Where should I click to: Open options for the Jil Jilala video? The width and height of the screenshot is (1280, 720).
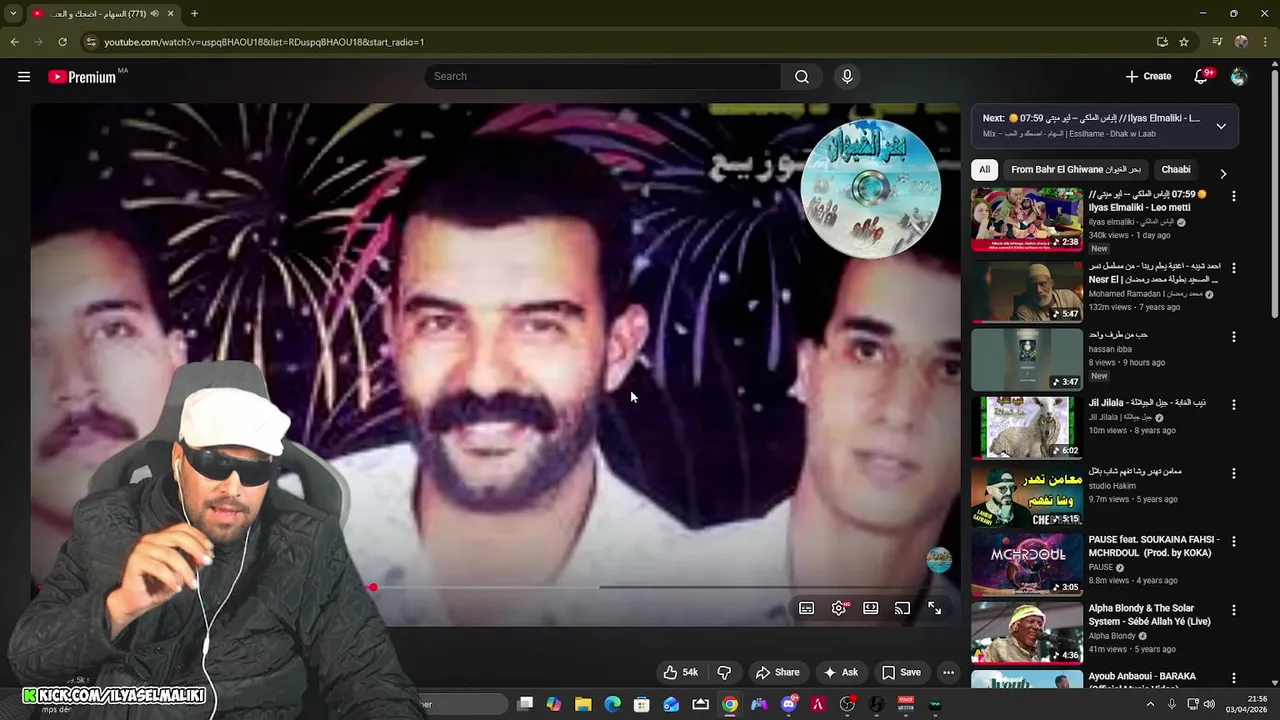coord(1233,405)
